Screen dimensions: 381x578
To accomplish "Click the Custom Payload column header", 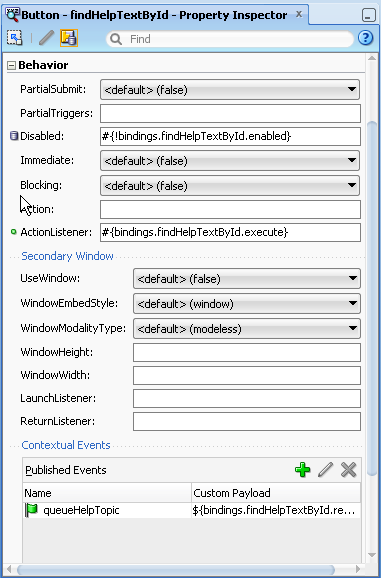I will point(276,493).
